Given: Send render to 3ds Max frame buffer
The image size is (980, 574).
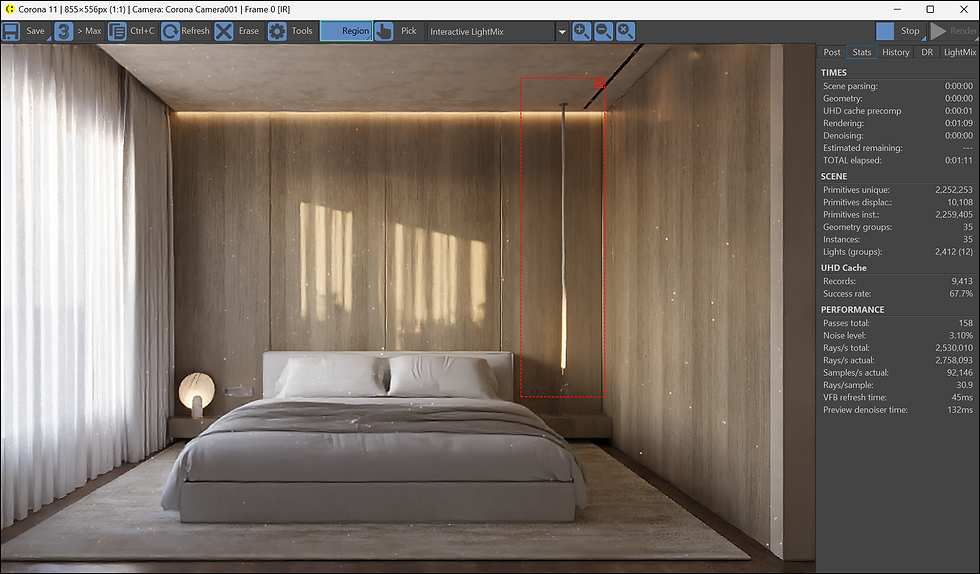Looking at the screenshot, I should pyautogui.click(x=78, y=31).
